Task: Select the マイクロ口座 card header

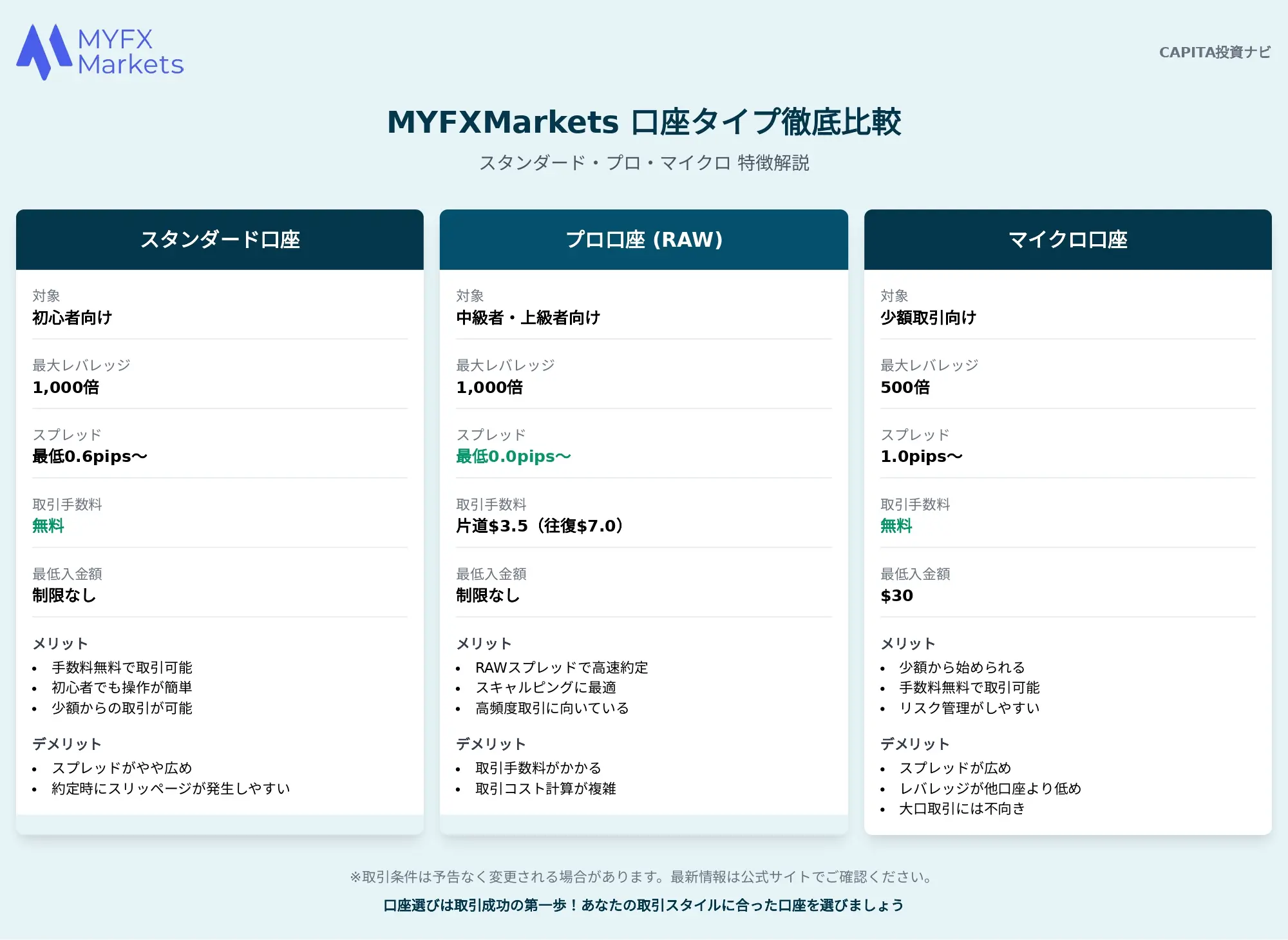Action: (1068, 240)
